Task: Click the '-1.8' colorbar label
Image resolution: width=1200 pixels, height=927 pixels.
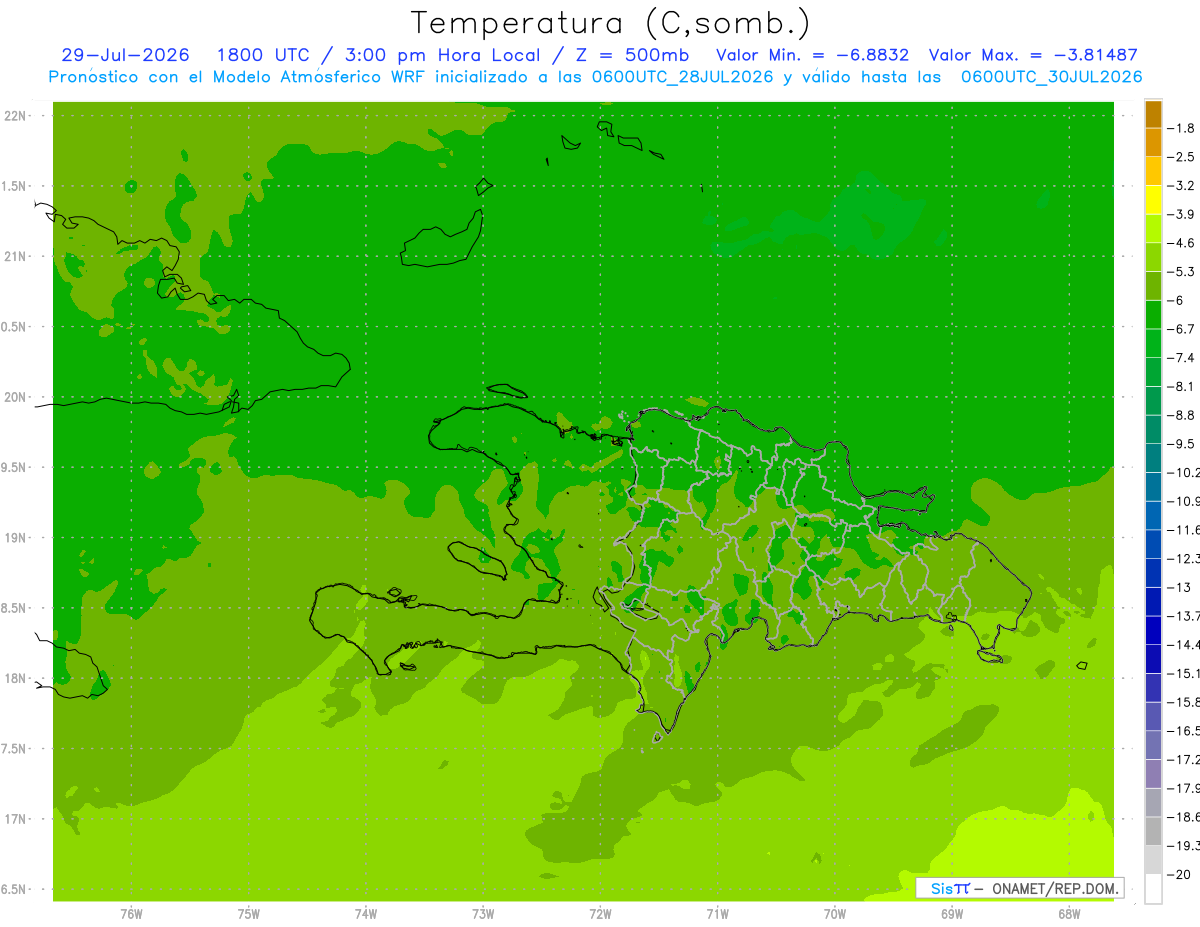Action: (1182, 128)
